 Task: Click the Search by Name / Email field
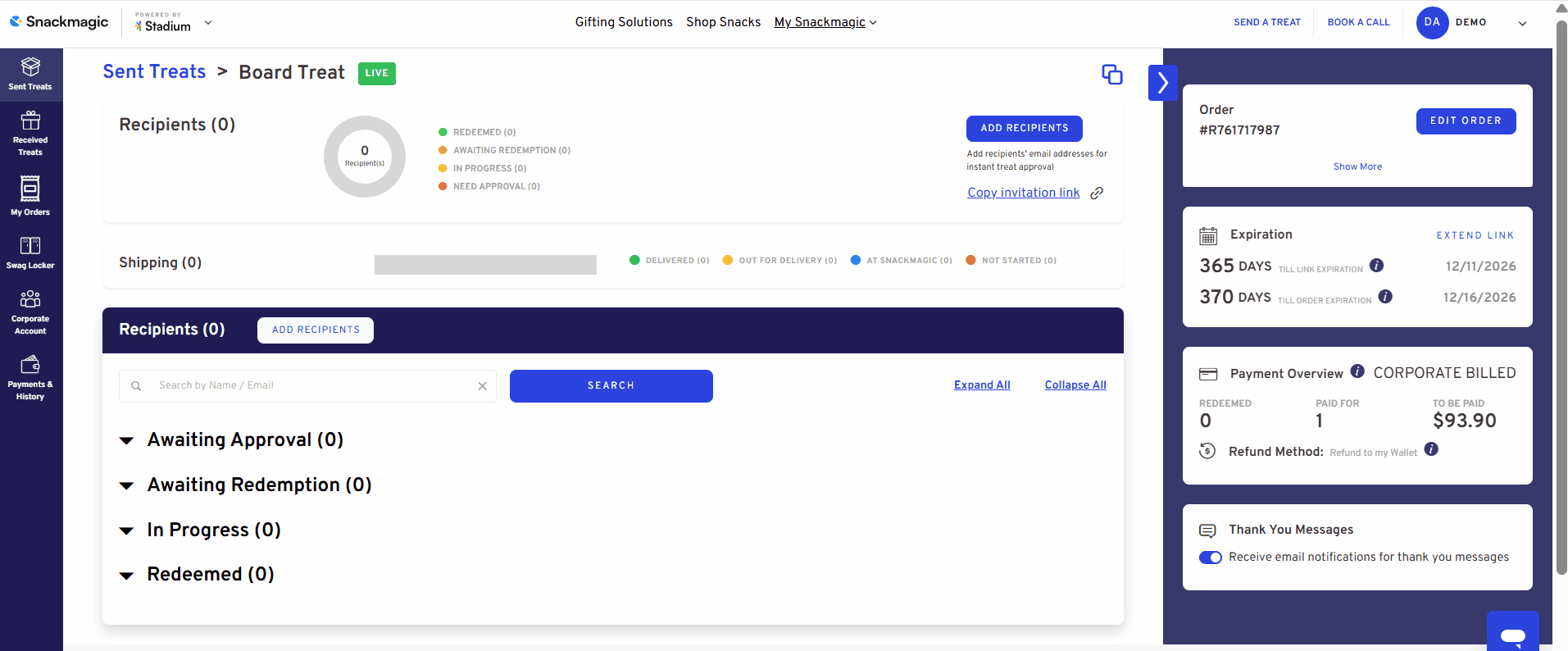(x=311, y=385)
